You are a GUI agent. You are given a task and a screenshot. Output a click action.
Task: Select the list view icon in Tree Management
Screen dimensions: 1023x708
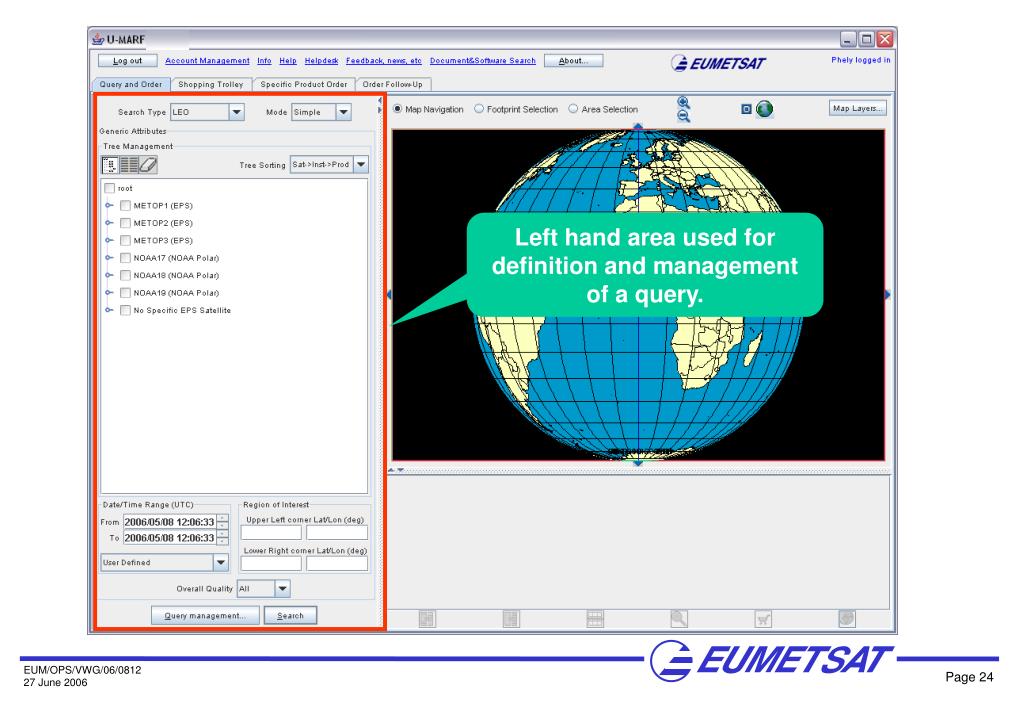[129, 165]
